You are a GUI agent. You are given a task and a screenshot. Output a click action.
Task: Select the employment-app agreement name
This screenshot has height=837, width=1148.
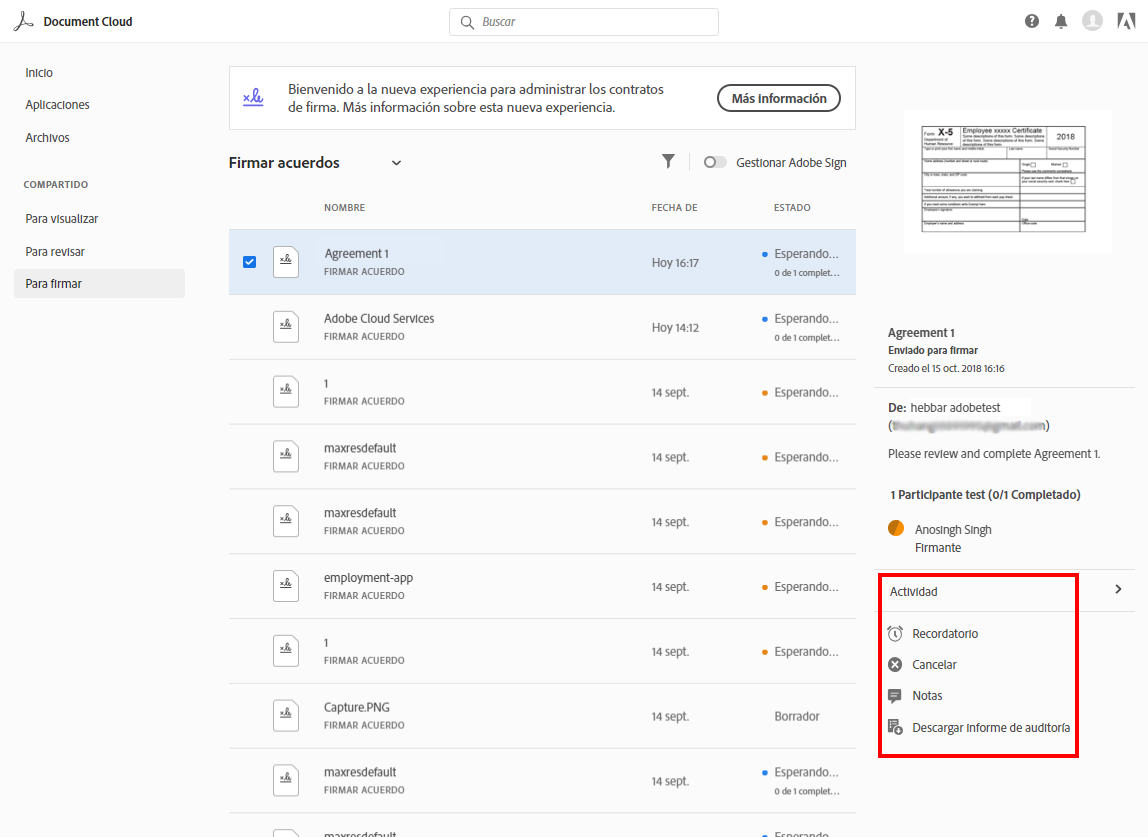(x=368, y=578)
